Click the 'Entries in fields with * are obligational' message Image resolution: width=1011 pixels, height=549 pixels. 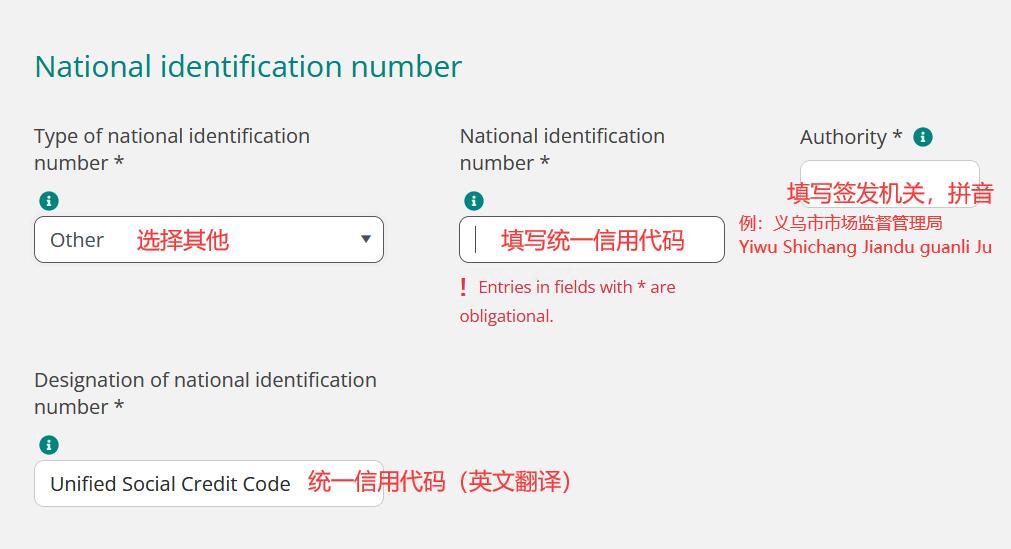[x=567, y=301]
